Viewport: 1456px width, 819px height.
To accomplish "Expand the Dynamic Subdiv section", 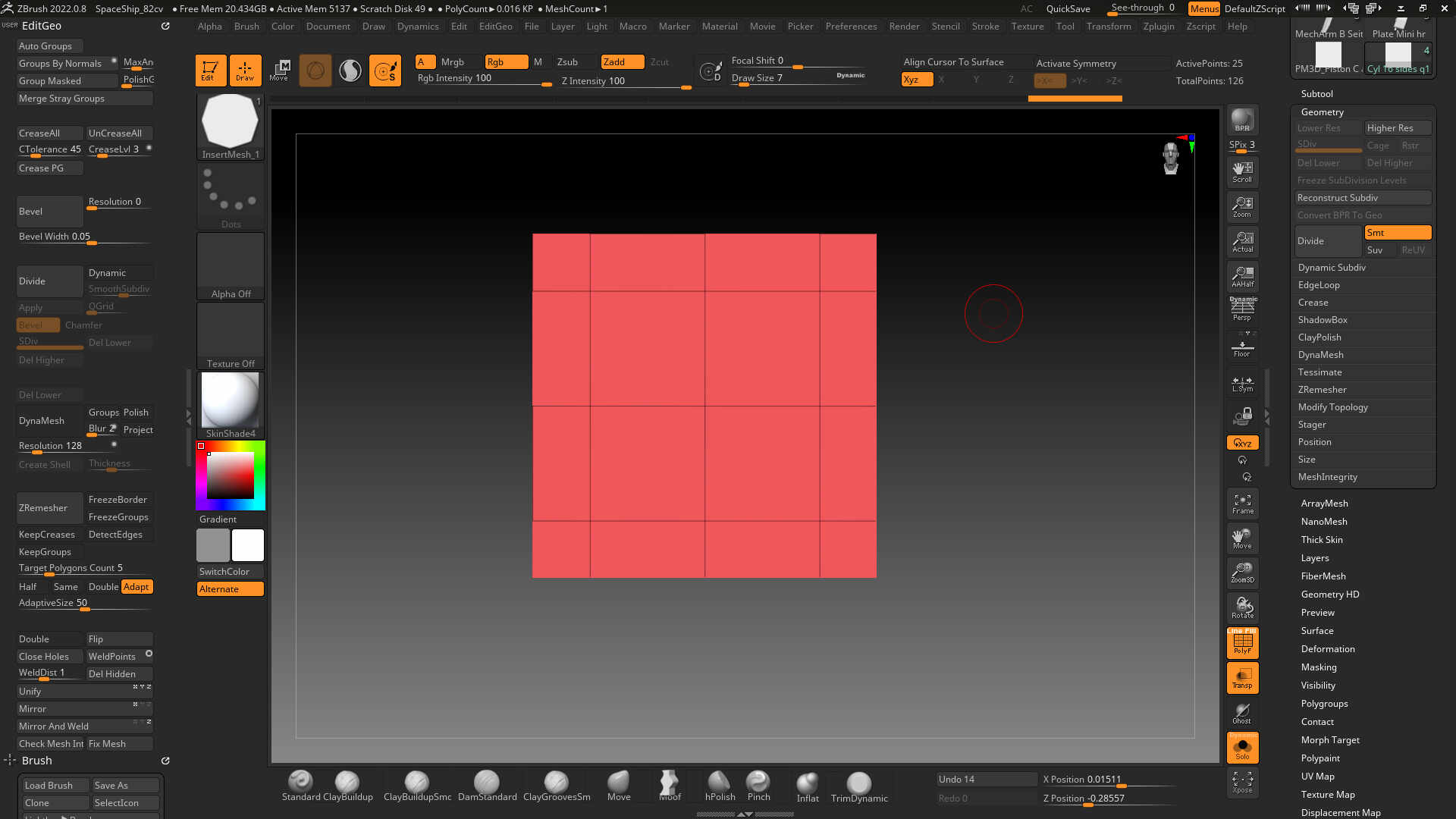I will (1331, 268).
